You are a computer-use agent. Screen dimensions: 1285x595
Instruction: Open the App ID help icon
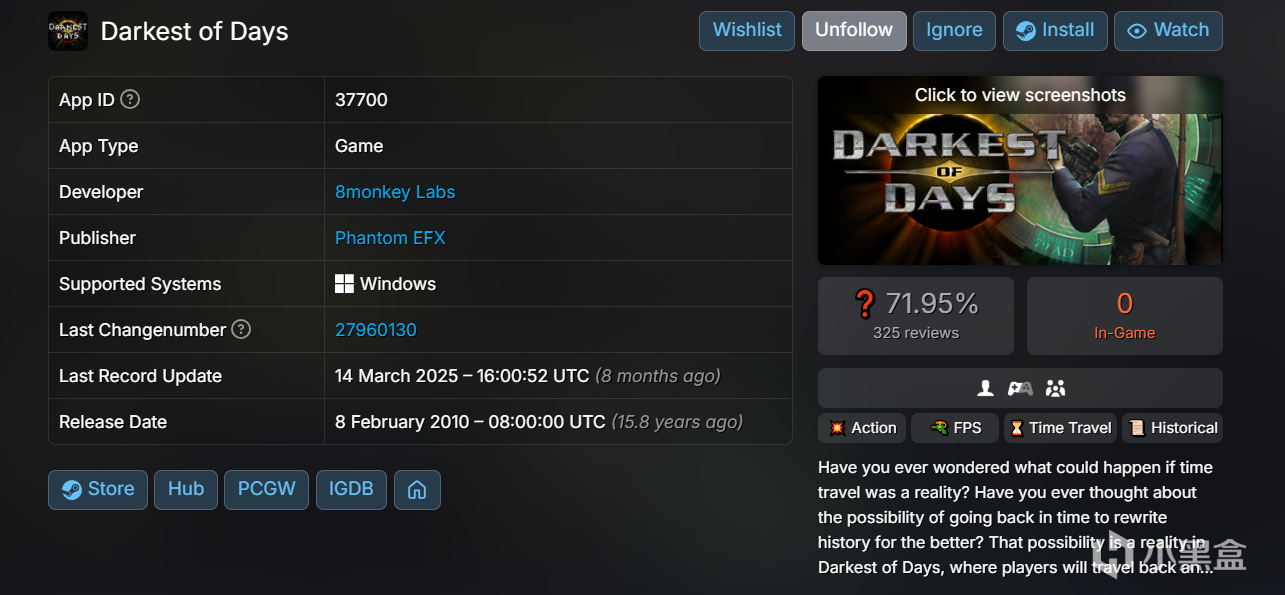[x=130, y=99]
